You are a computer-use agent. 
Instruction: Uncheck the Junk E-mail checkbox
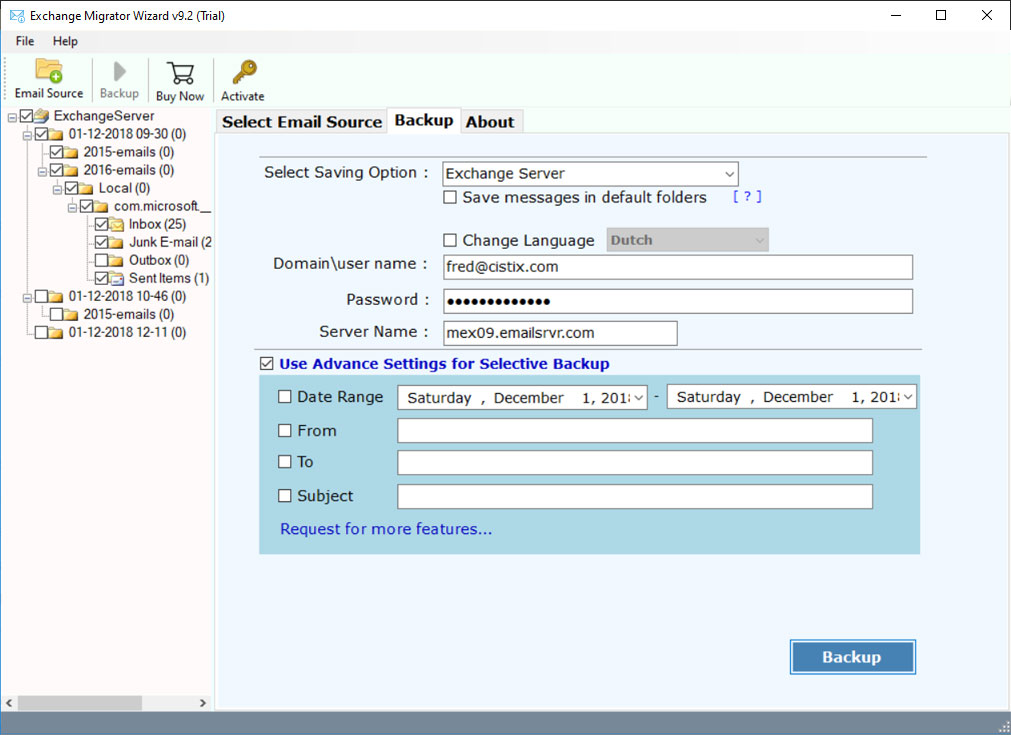click(101, 242)
